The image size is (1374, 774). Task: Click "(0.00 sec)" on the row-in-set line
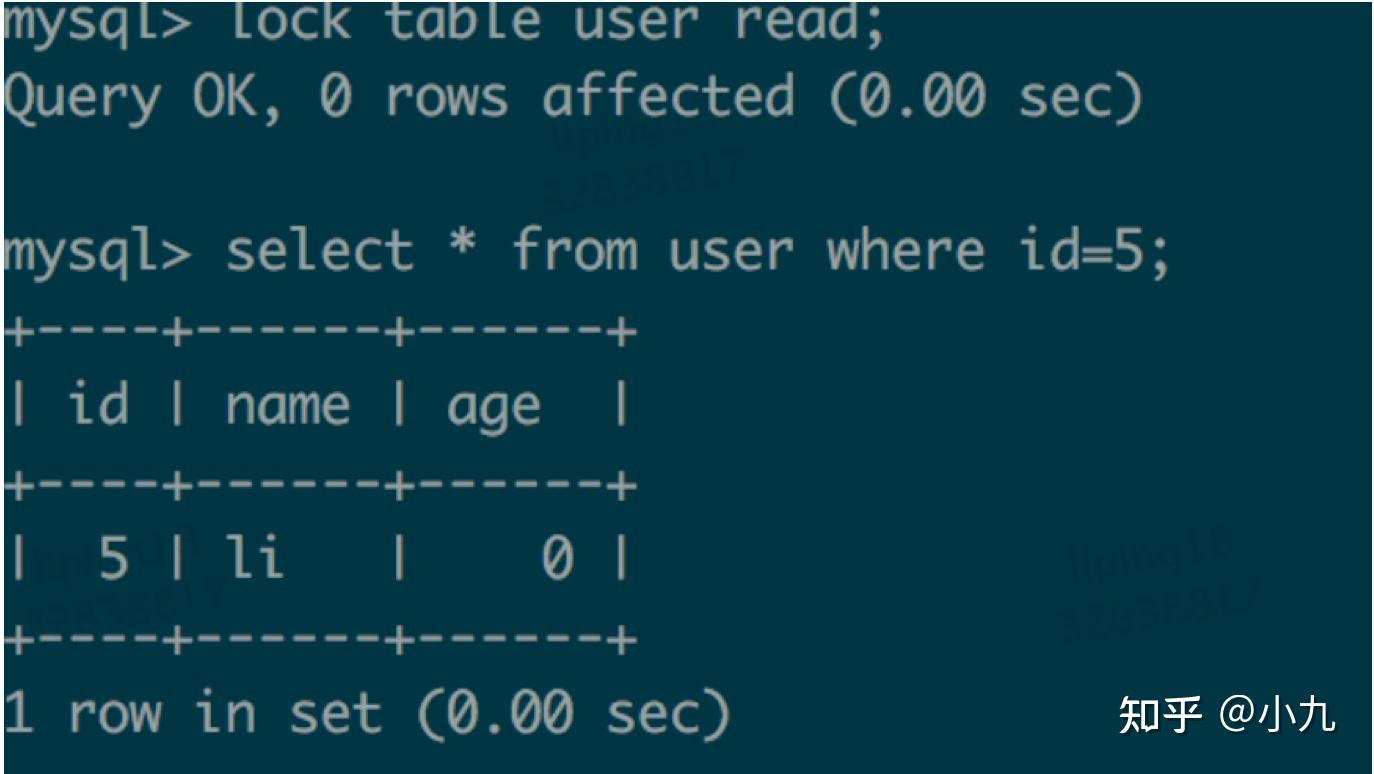[x=571, y=714]
